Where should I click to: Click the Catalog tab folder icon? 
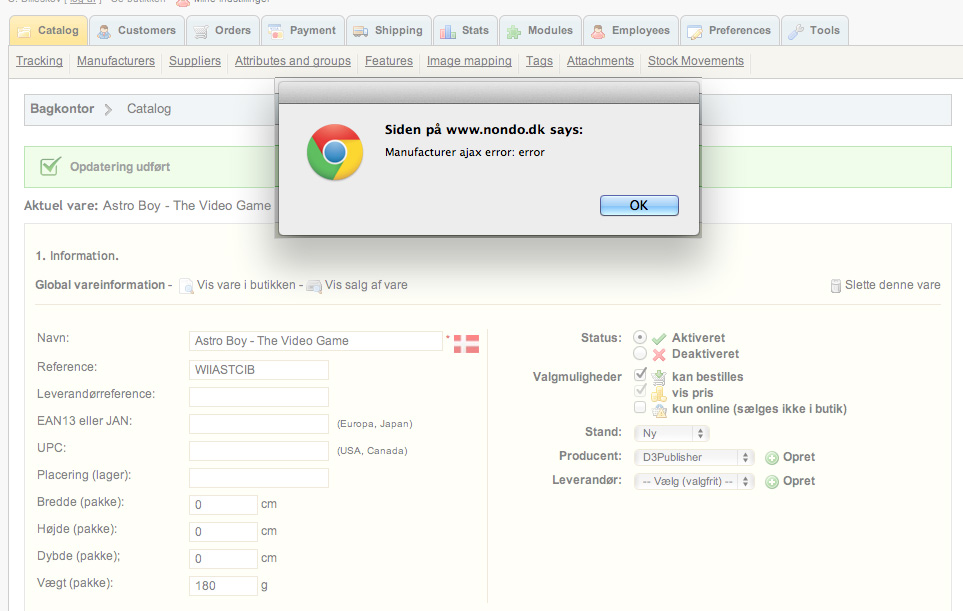[x=24, y=32]
